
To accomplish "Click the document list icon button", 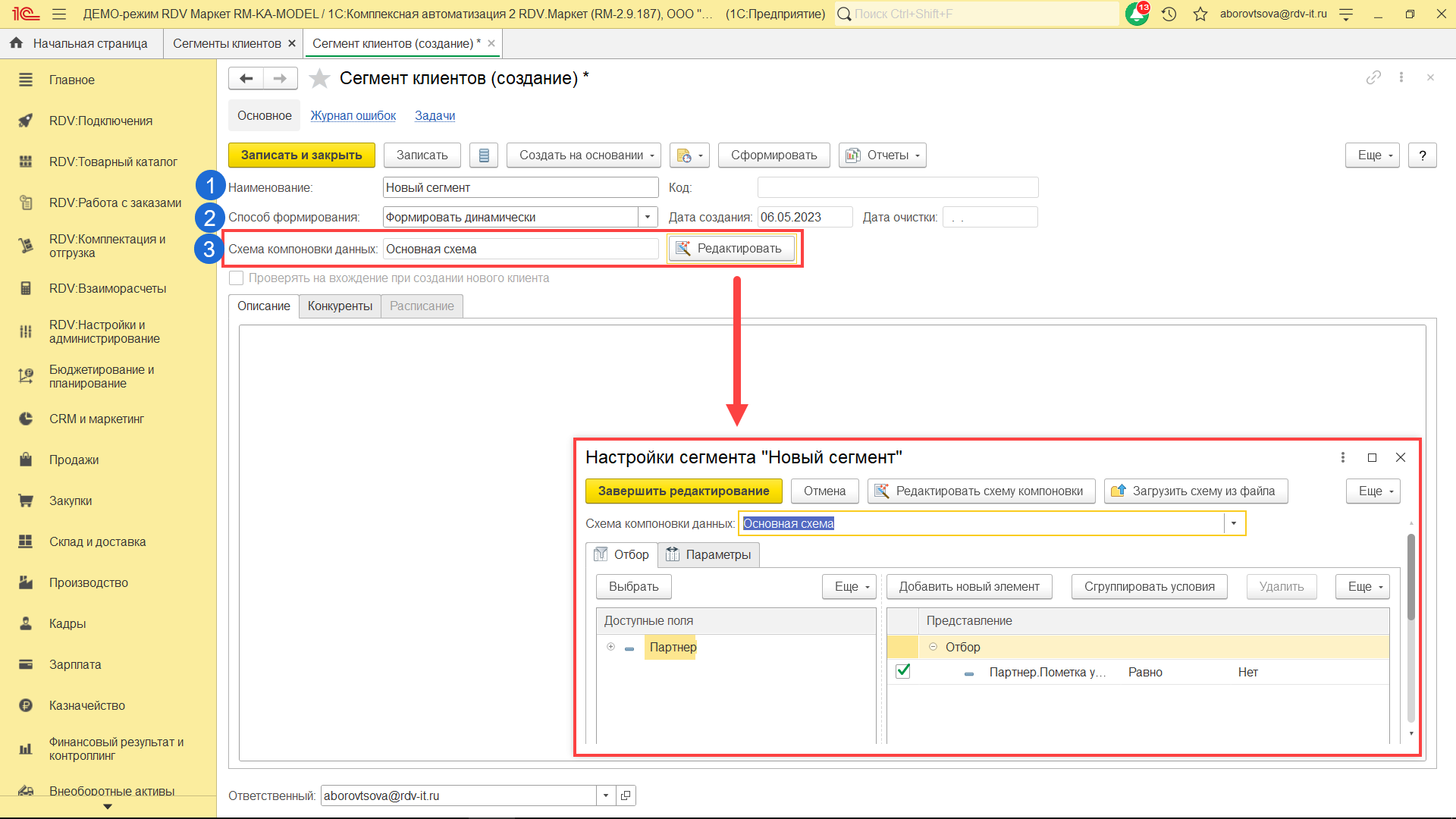I will click(484, 155).
